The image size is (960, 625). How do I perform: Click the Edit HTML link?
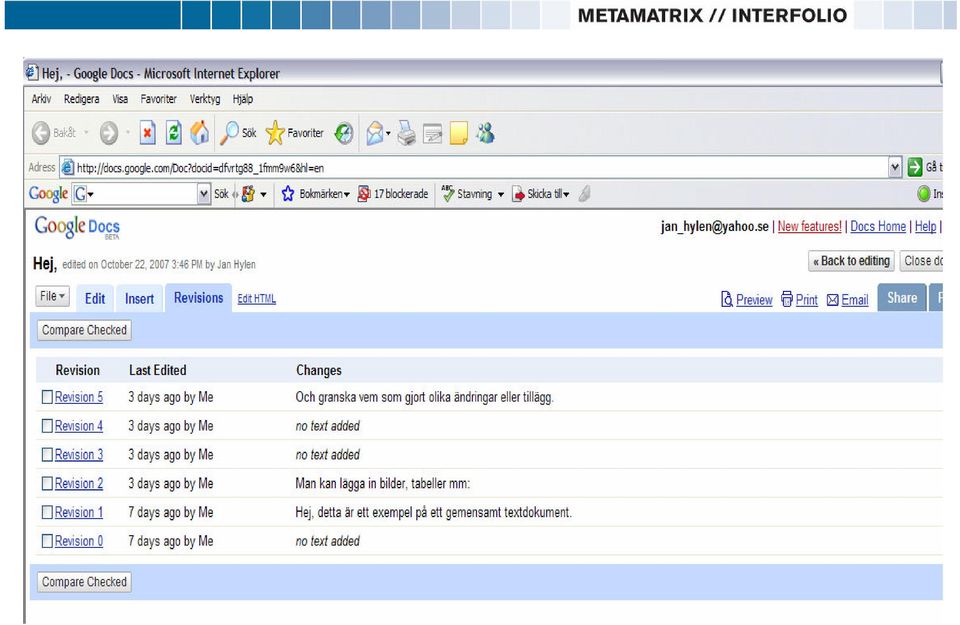tap(257, 299)
